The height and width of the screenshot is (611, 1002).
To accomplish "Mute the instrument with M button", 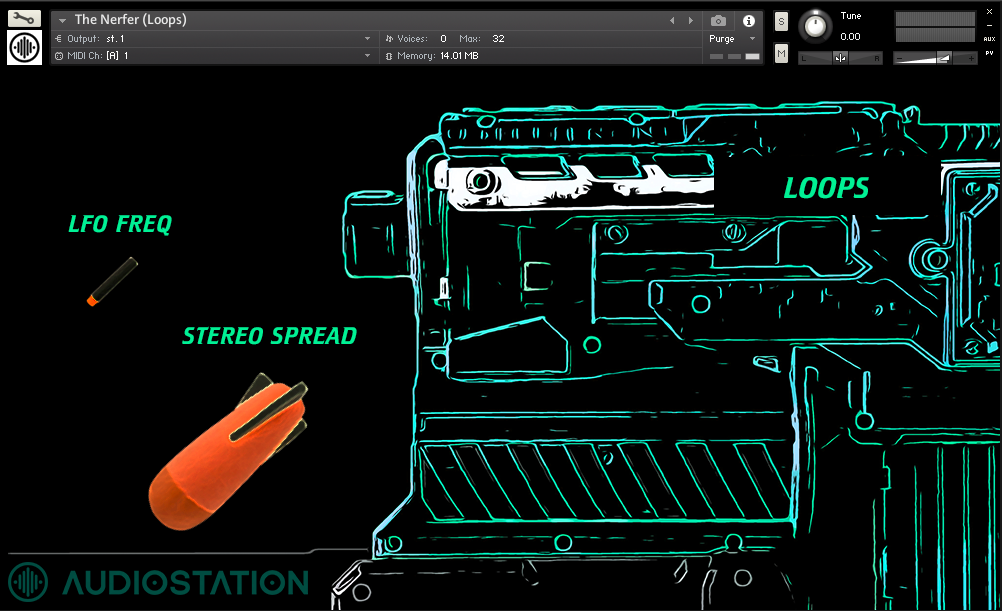I will 781,54.
